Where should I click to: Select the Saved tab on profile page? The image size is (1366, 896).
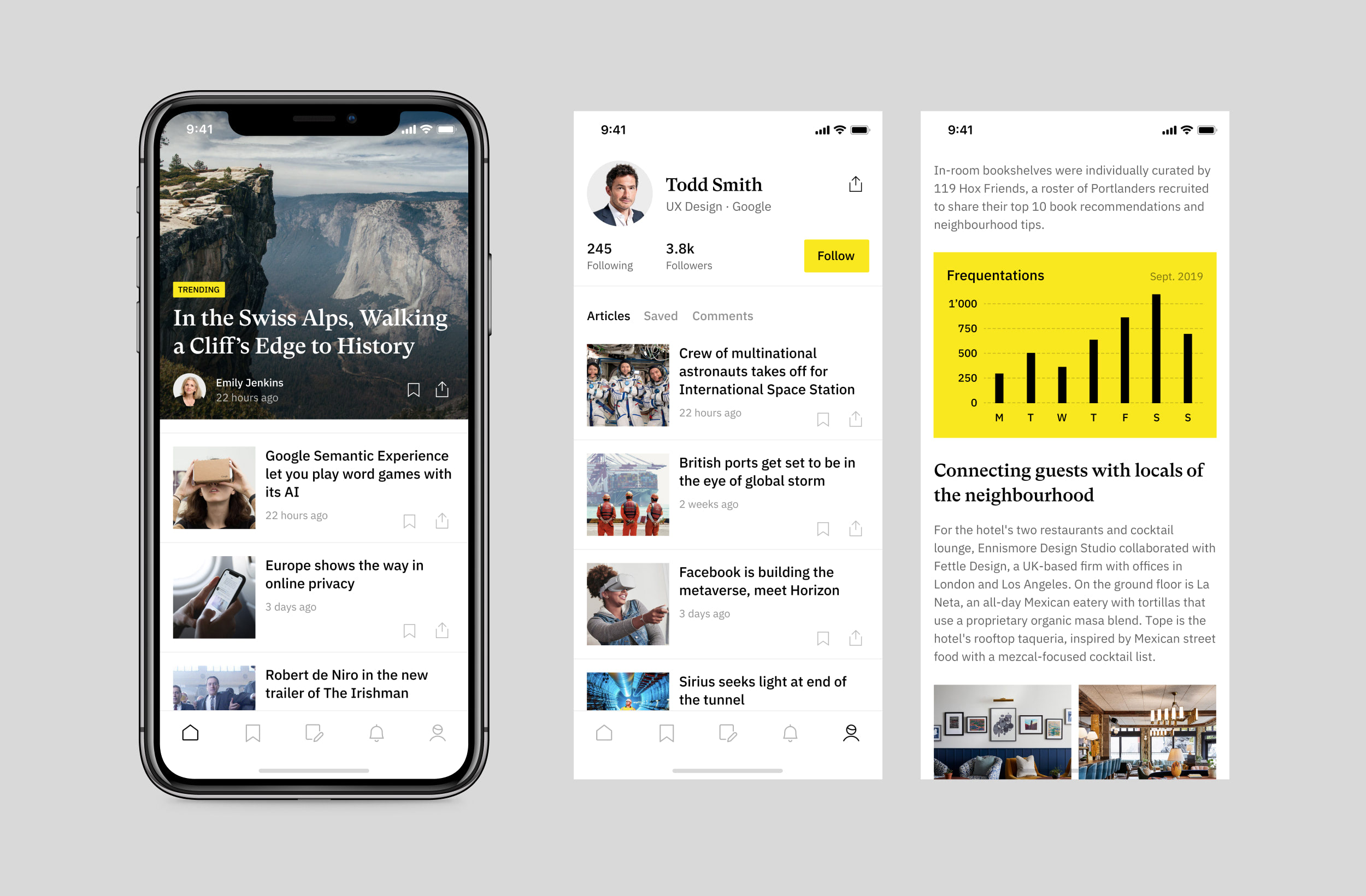click(658, 316)
